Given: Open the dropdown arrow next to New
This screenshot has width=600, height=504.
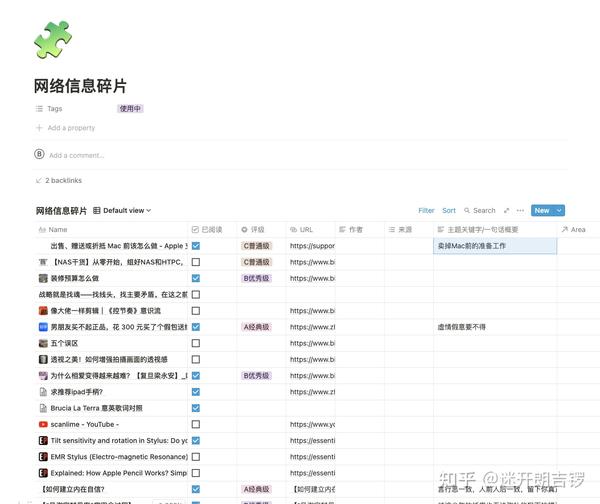Looking at the screenshot, I should pos(559,210).
